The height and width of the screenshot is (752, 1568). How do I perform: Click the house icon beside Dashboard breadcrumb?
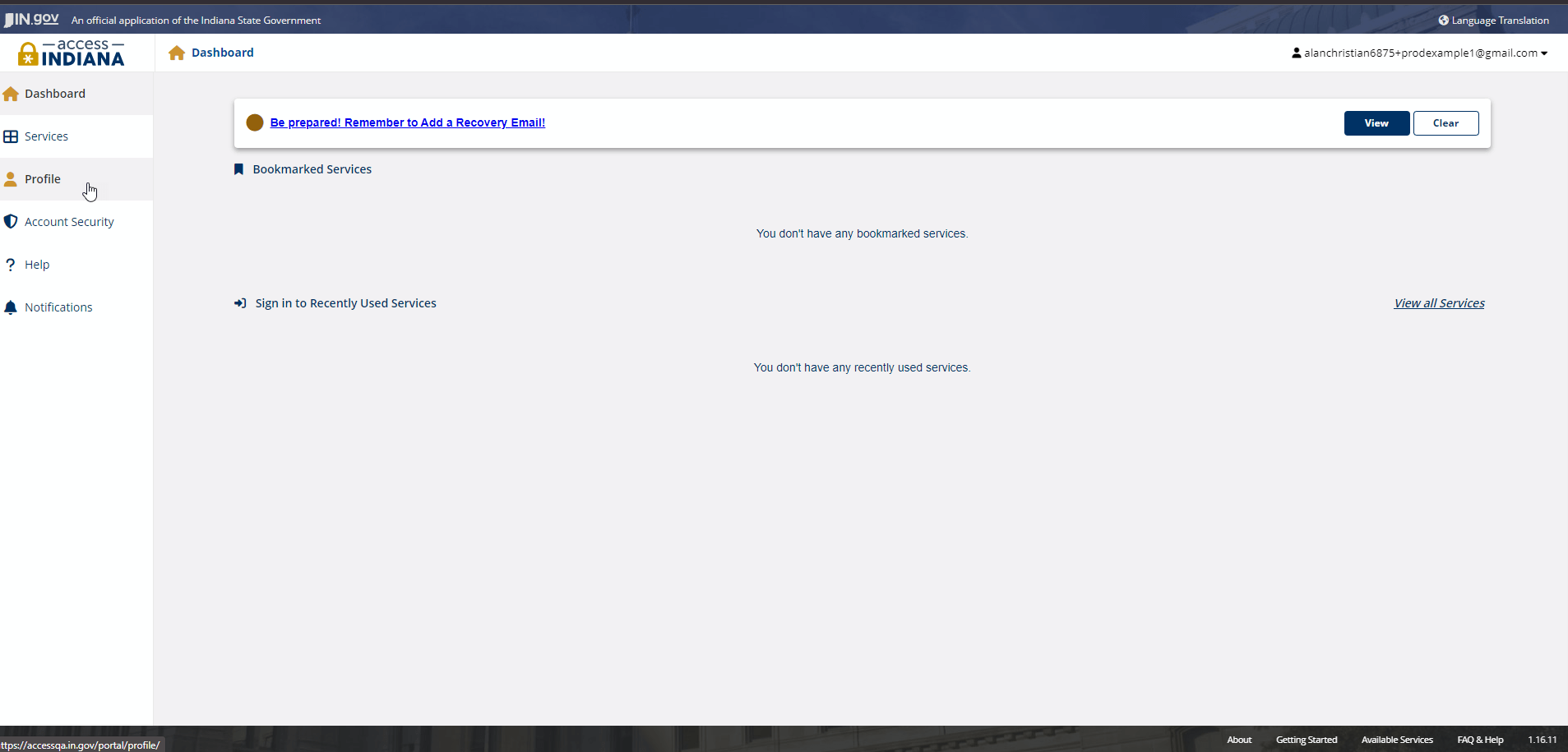176,53
